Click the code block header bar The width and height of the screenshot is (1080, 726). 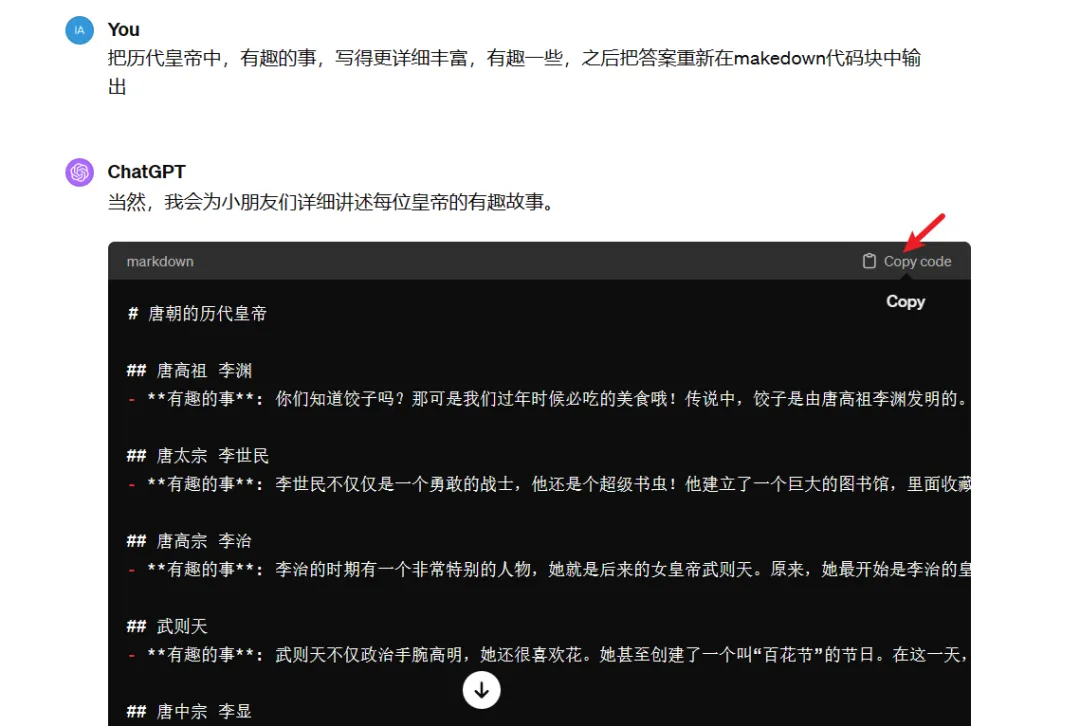point(500,261)
